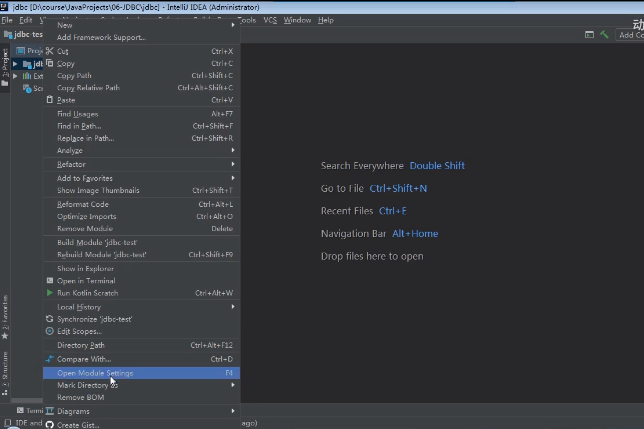Click the layout icon left of the hammer

point(589,35)
